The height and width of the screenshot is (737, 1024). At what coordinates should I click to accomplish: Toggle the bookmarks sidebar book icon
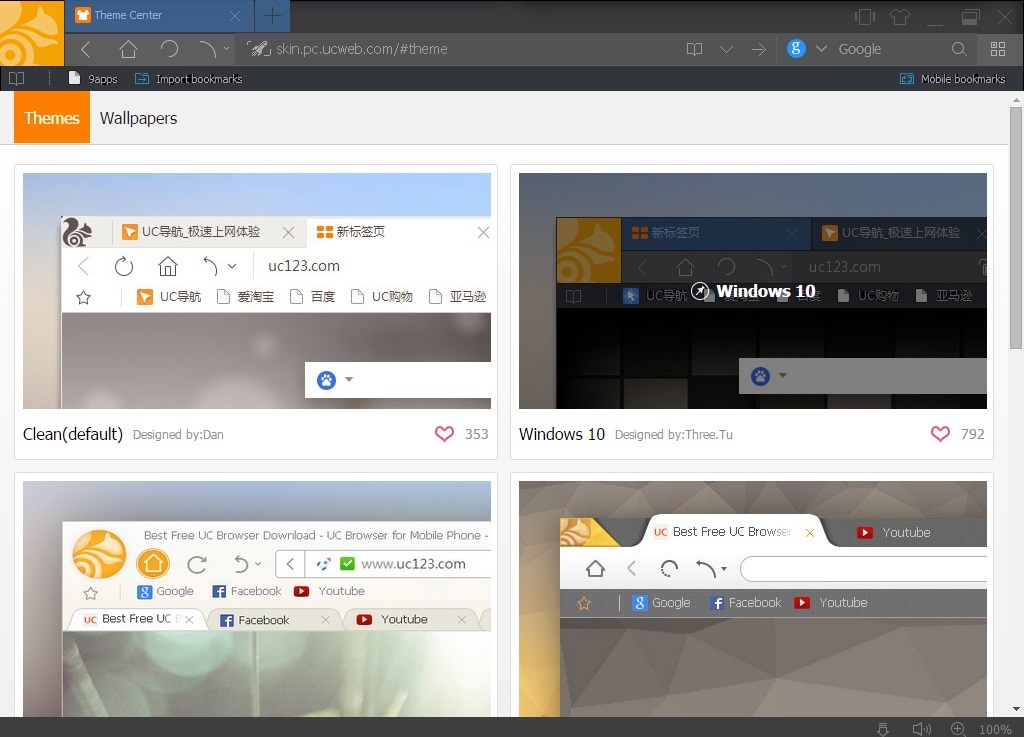pyautogui.click(x=17, y=79)
